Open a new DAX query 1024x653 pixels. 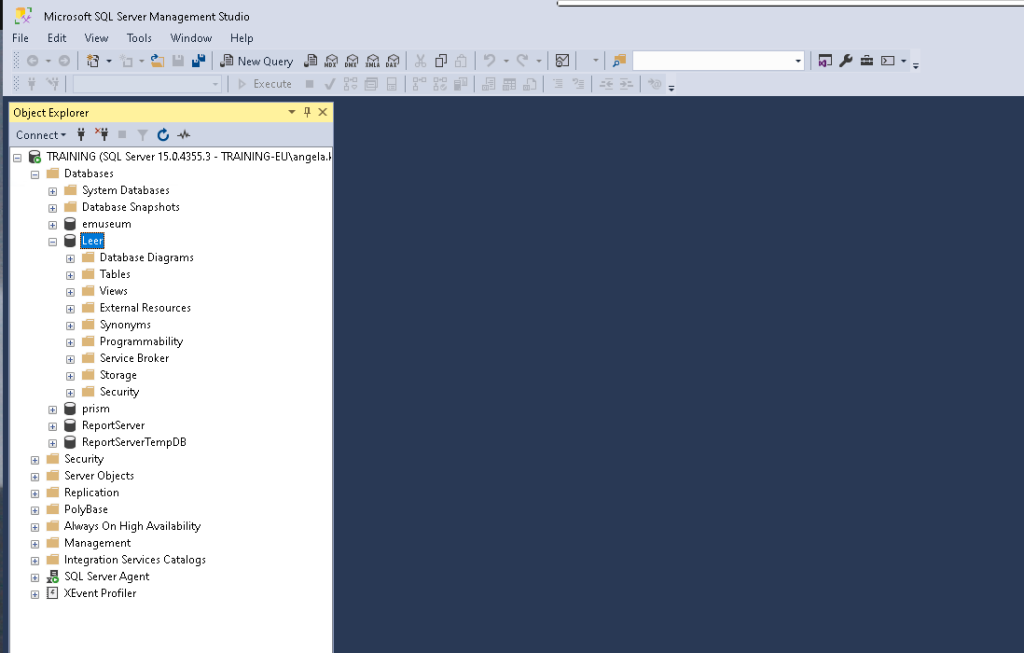392,61
